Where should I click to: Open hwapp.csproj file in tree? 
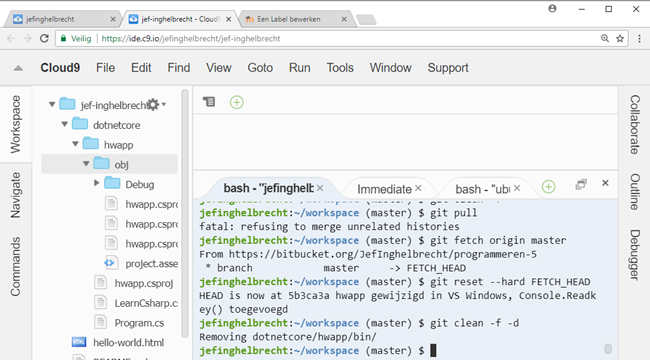(144, 283)
